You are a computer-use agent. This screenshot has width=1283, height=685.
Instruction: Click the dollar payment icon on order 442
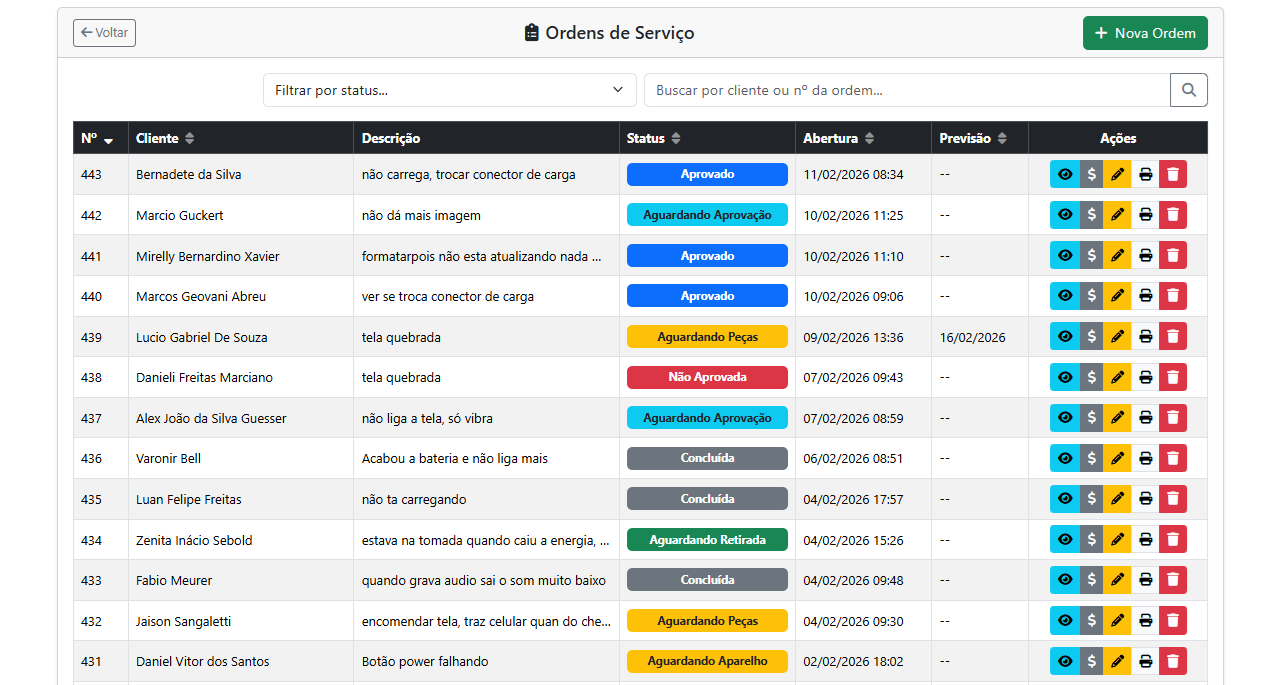click(x=1091, y=214)
